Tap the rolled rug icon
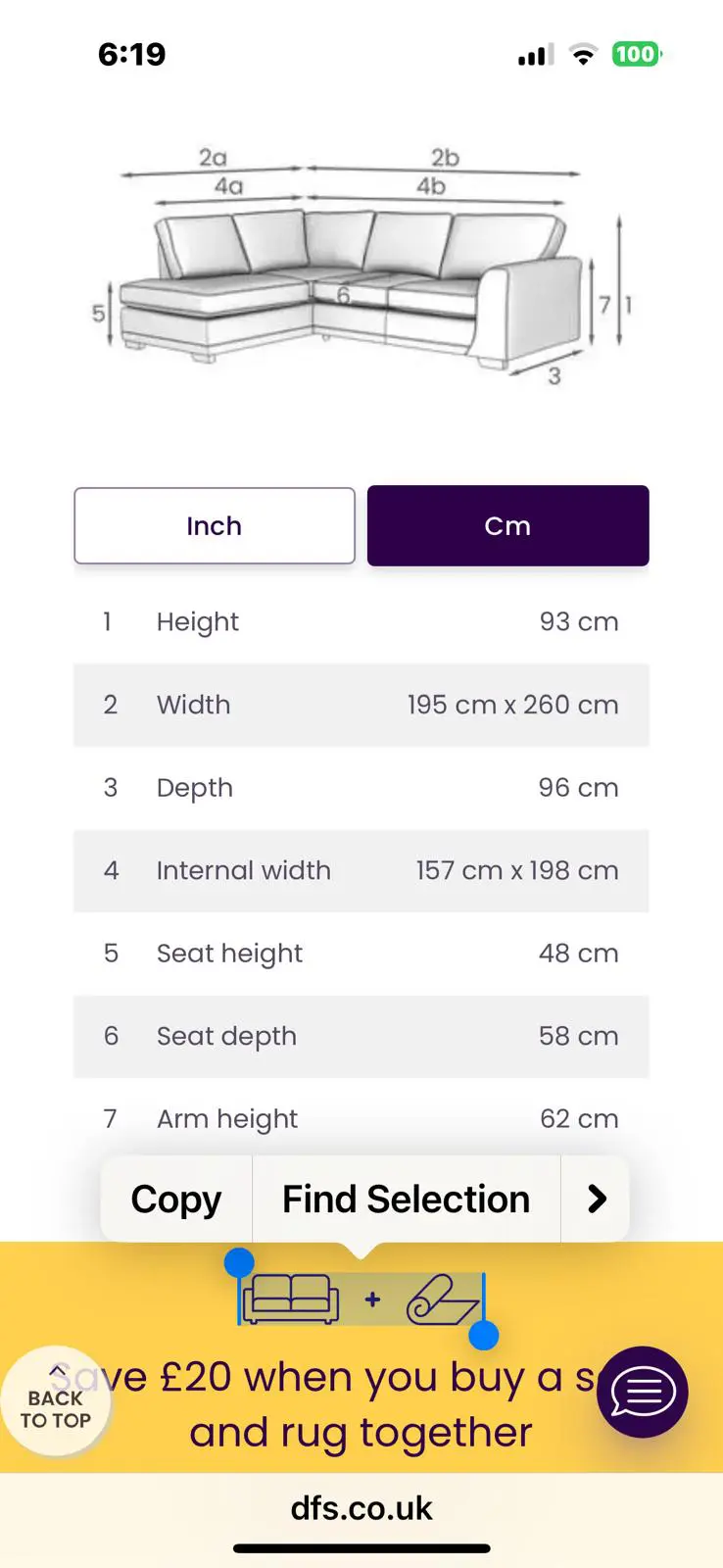Image resolution: width=723 pixels, height=1568 pixels. 444,1299
